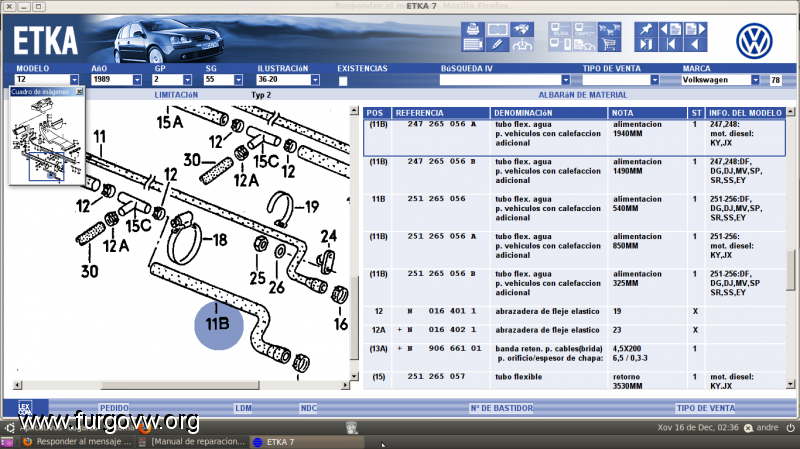Switch to Responder al mensaje taskbar window
The height and width of the screenshot is (449, 800).
coord(77,442)
